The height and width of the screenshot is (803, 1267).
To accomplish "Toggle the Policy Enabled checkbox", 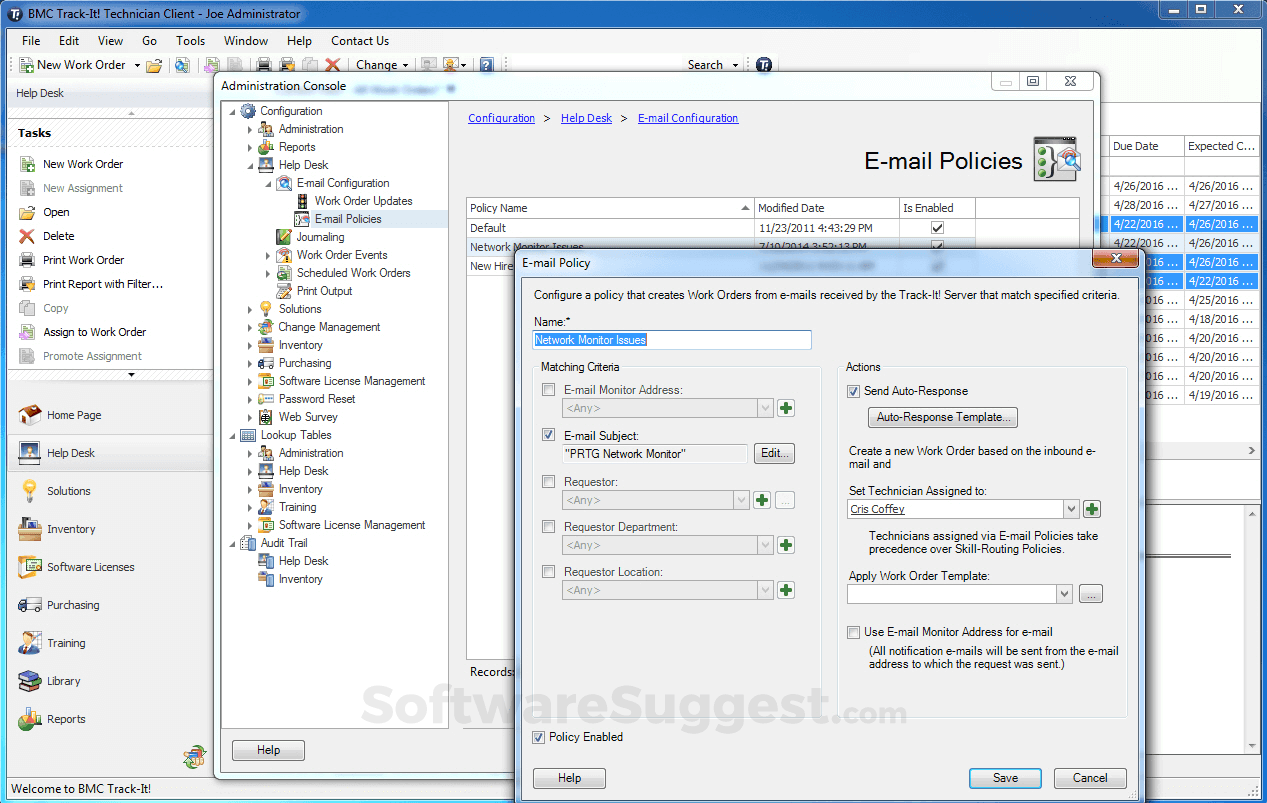I will click(540, 737).
